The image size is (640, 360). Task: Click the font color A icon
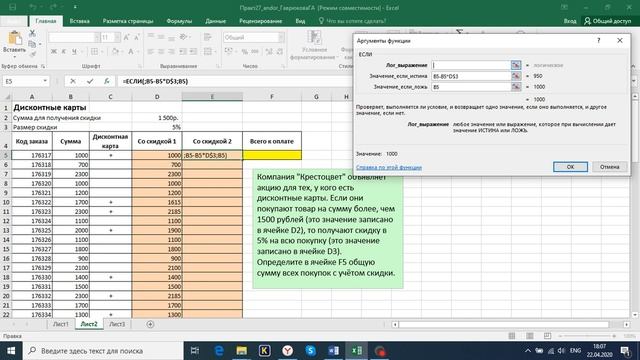(x=131, y=51)
